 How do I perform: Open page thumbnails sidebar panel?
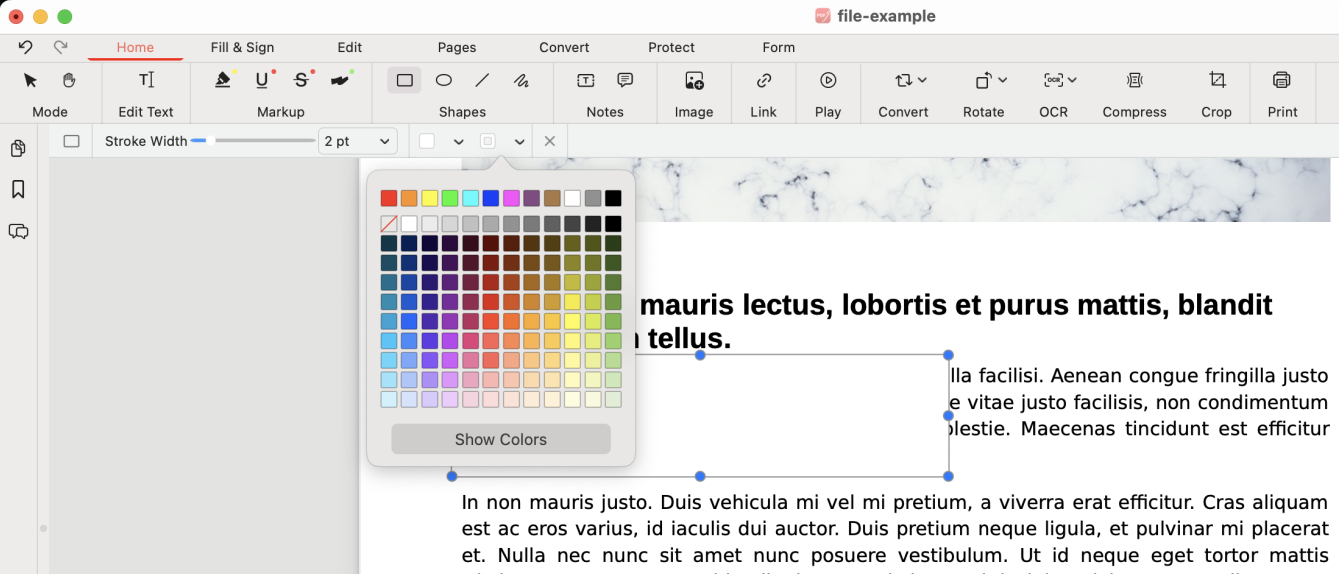point(18,149)
